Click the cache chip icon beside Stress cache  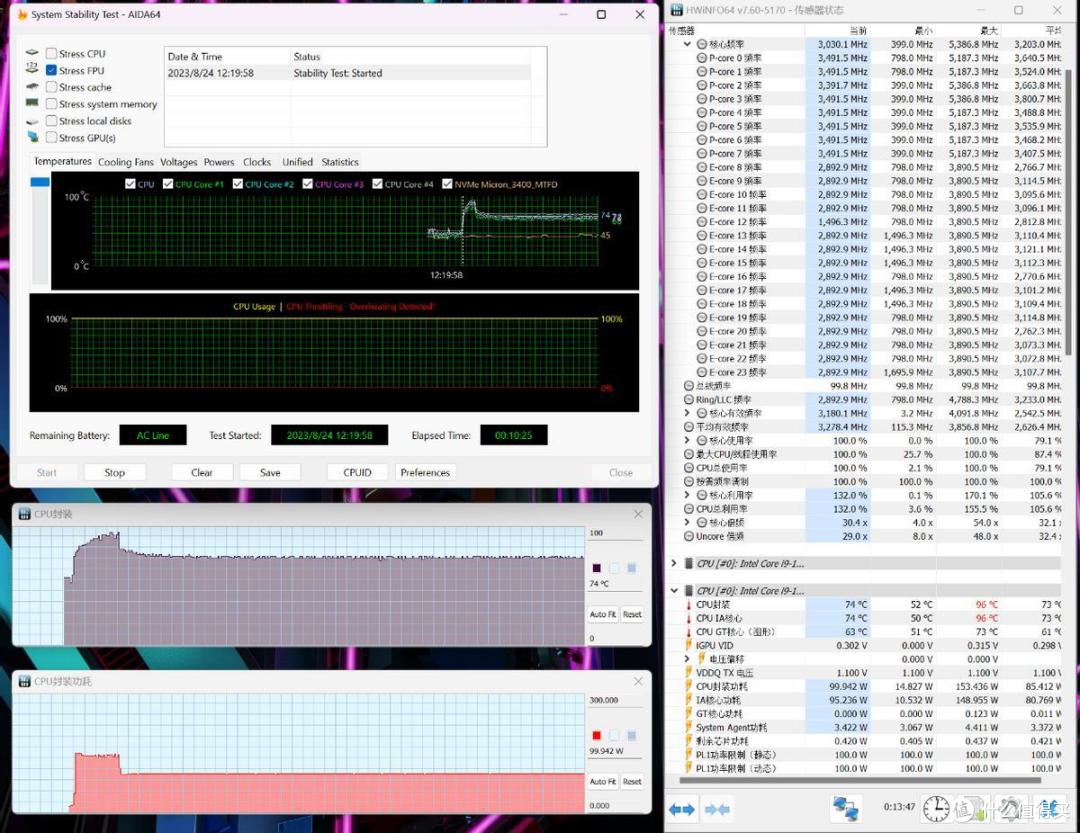[x=32, y=87]
